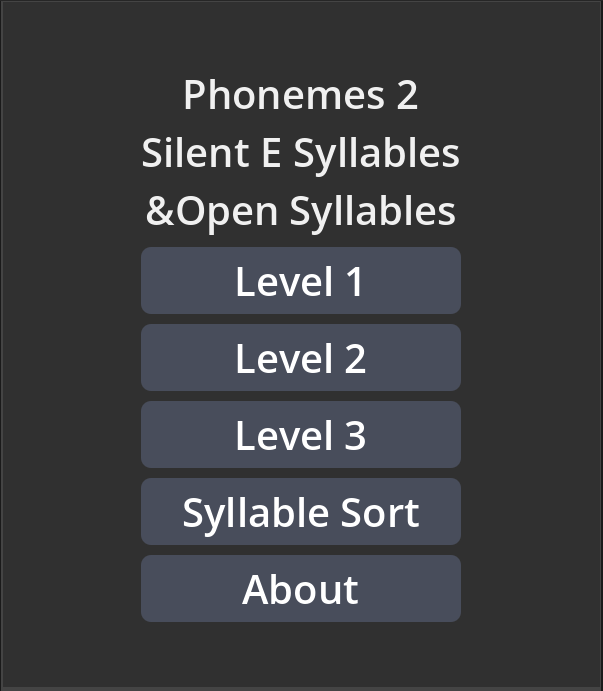The image size is (603, 691).
Task: Pick Syllable Sort from the main menu
Action: (x=301, y=512)
